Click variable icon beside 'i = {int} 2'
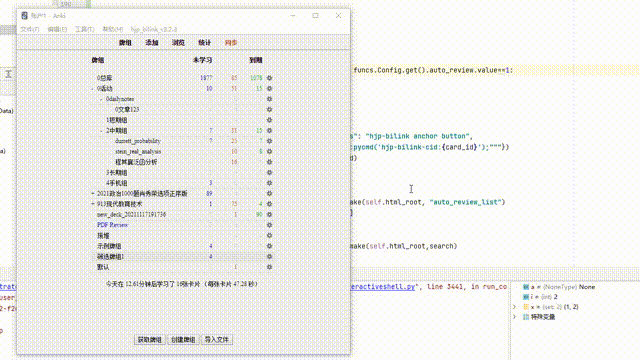Image resolution: width=640 pixels, height=360 pixels. (526, 297)
